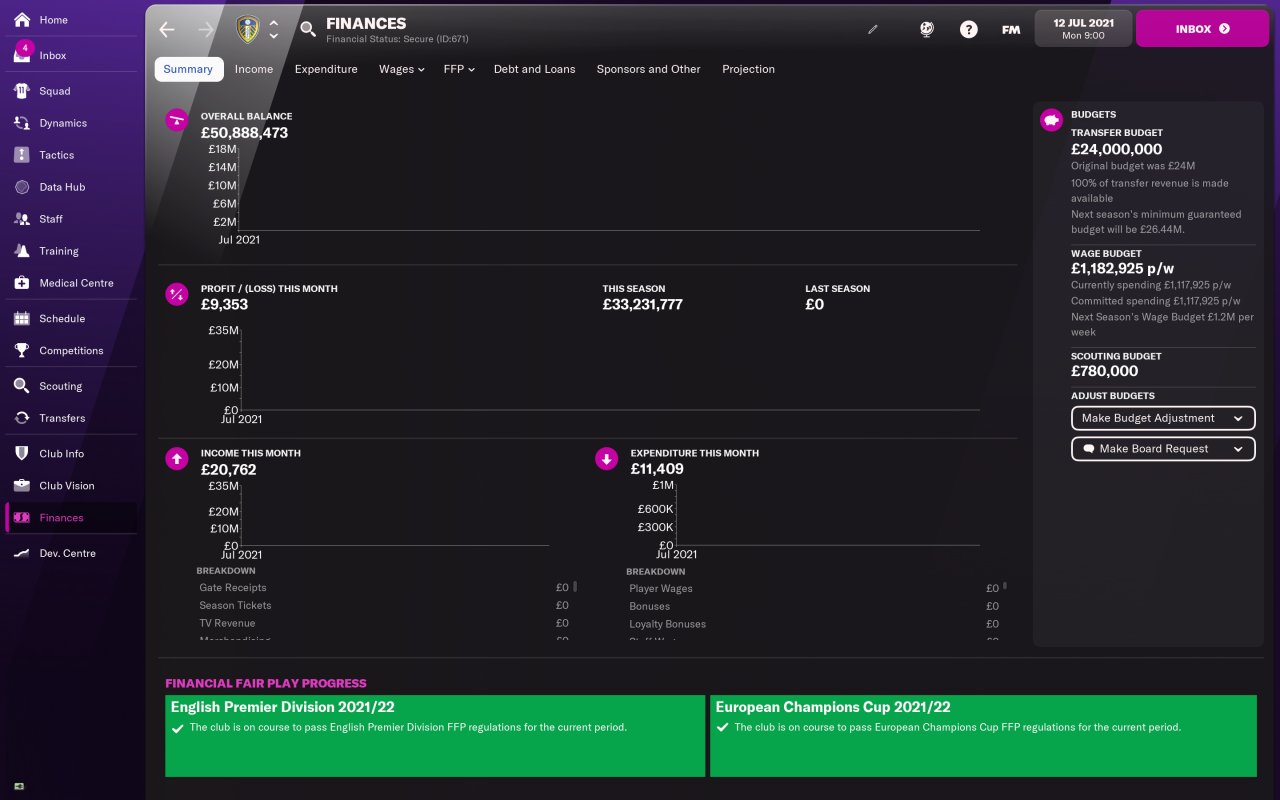Viewport: 1280px width, 800px height.
Task: Click the Loyalty Bonuses expenditure row
Action: [813, 625]
